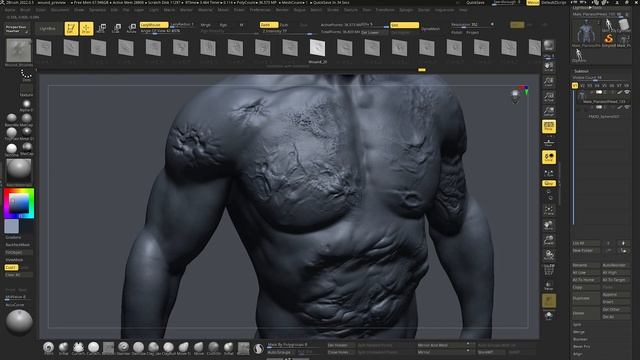Expand the Boolean section
This screenshot has width=640, height=360.
[x=580, y=340]
